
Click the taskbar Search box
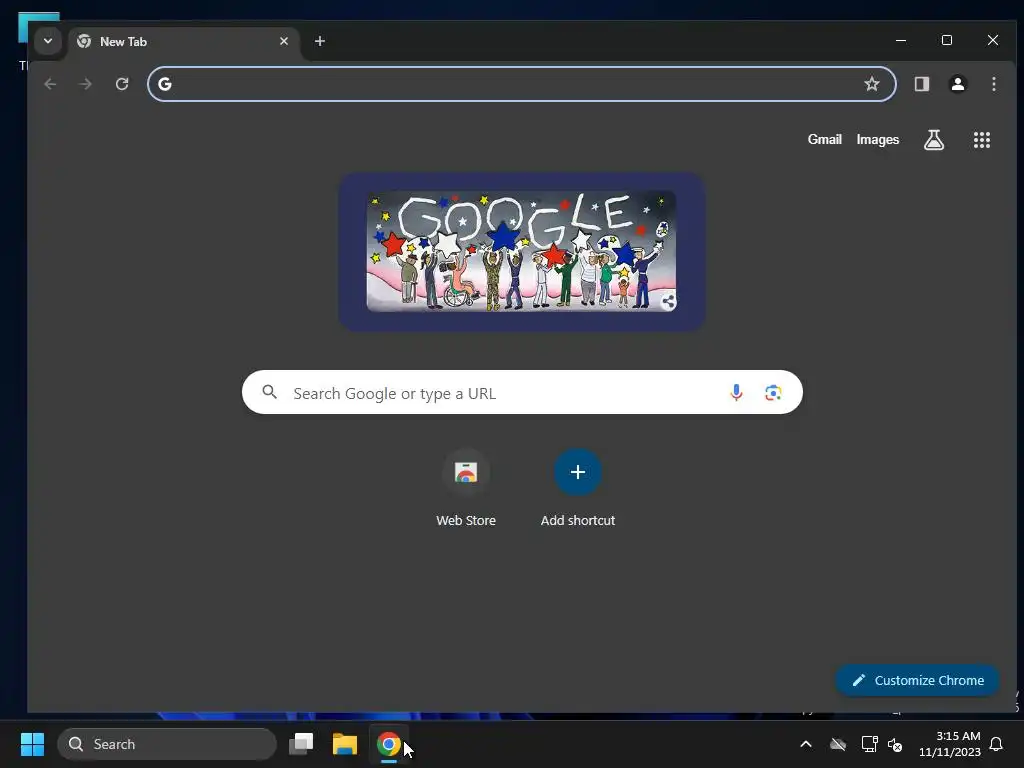(x=167, y=744)
